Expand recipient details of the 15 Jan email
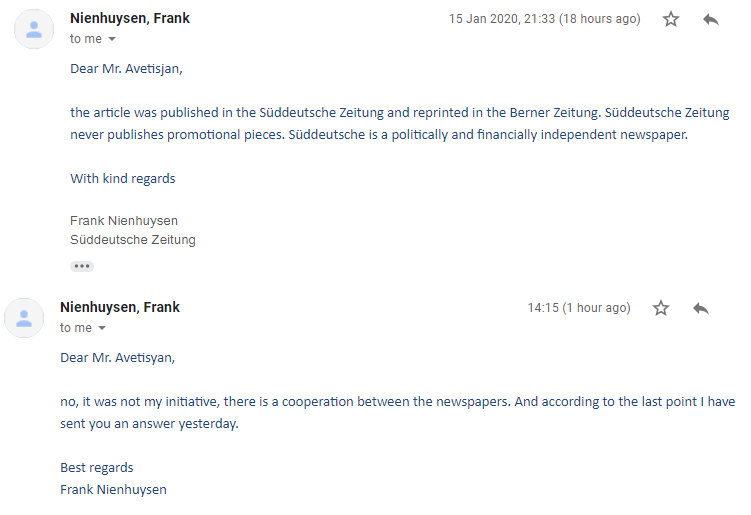The width and height of the screenshot is (751, 515). click(x=112, y=39)
